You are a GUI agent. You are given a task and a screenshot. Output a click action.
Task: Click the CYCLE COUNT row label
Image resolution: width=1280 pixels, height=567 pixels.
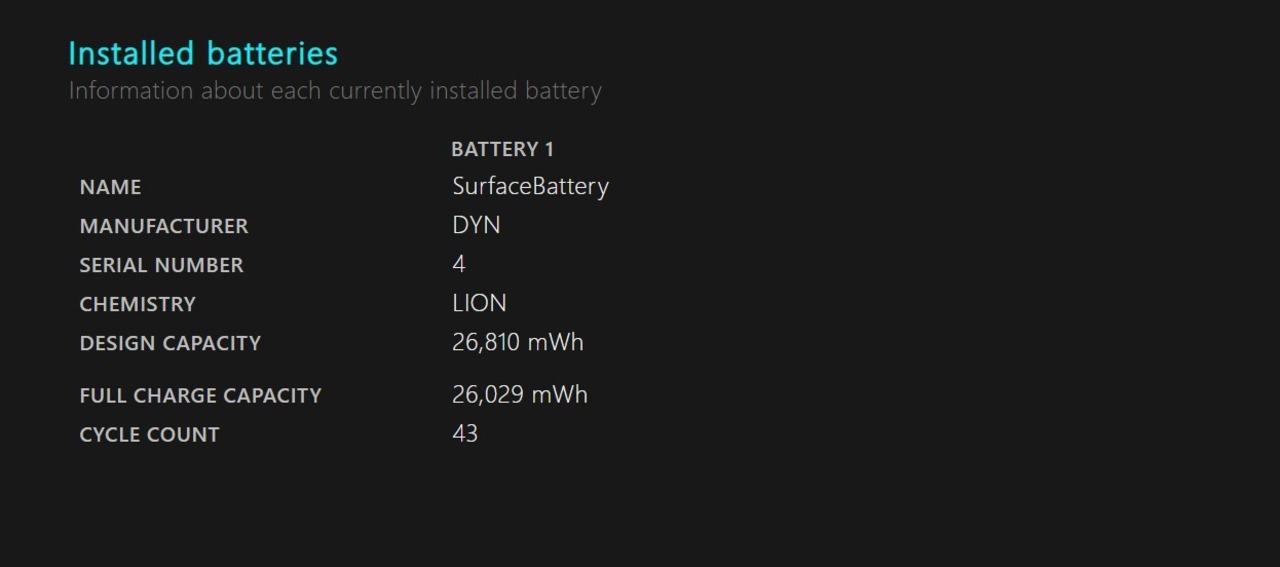pyautogui.click(x=149, y=434)
